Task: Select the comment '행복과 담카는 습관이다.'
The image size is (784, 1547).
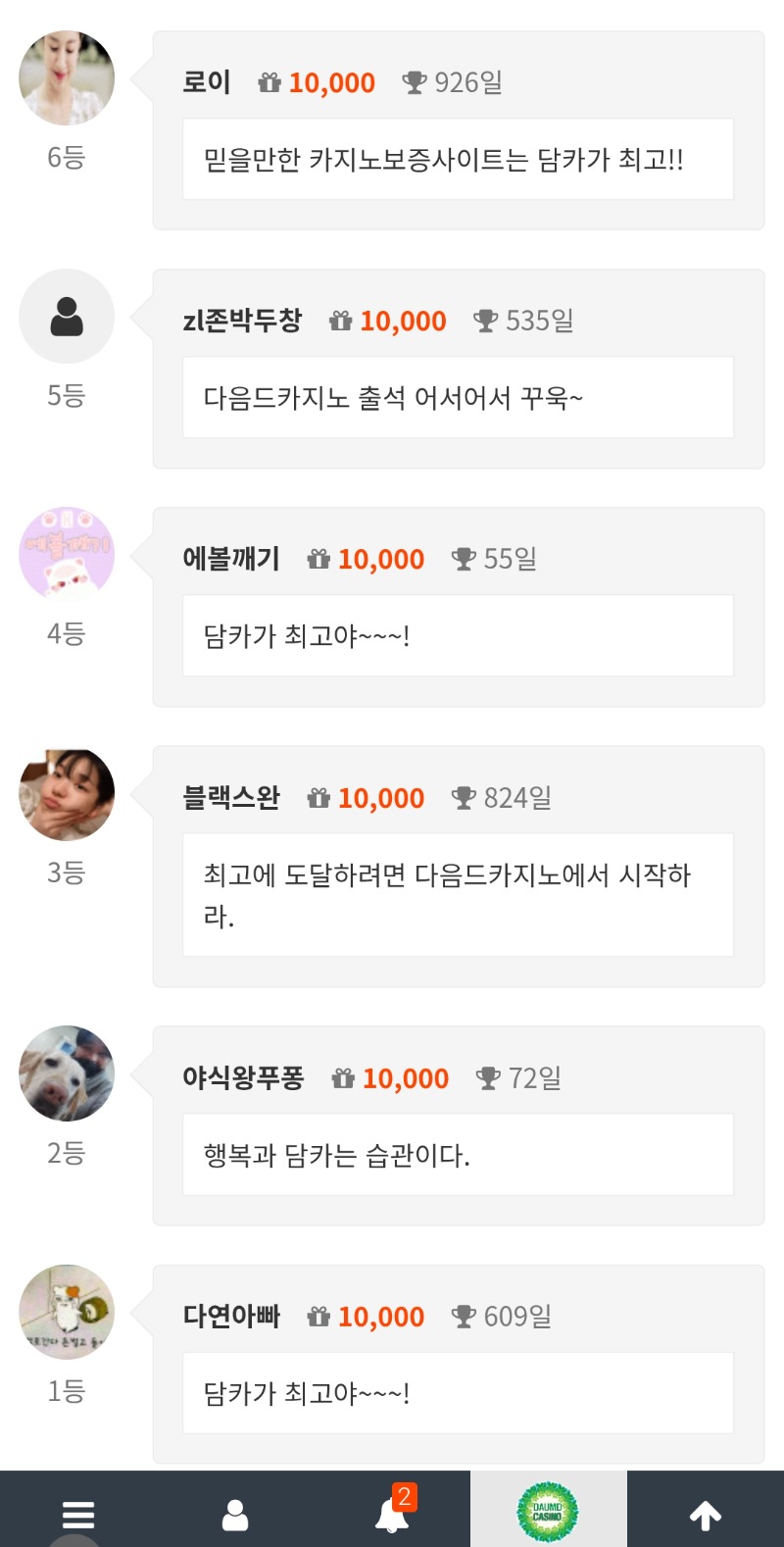Action: click(x=337, y=1155)
